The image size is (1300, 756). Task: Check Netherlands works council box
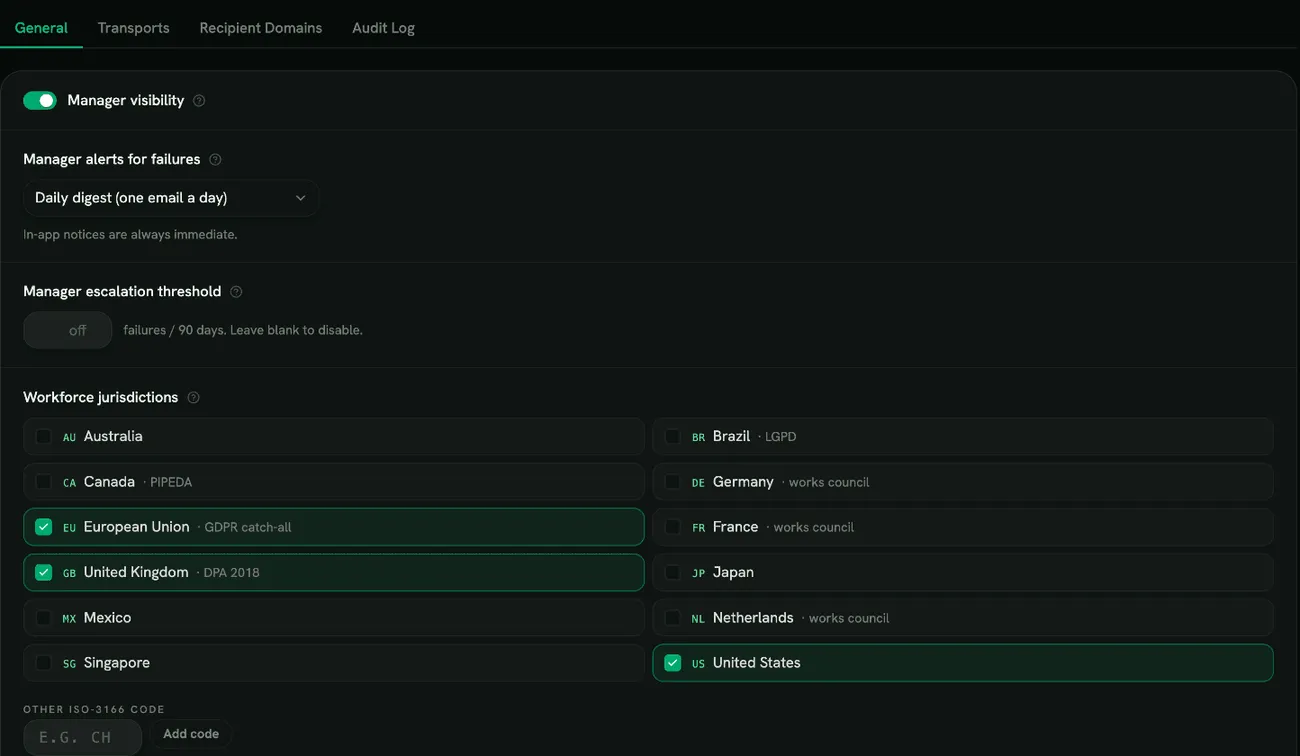[x=673, y=618]
